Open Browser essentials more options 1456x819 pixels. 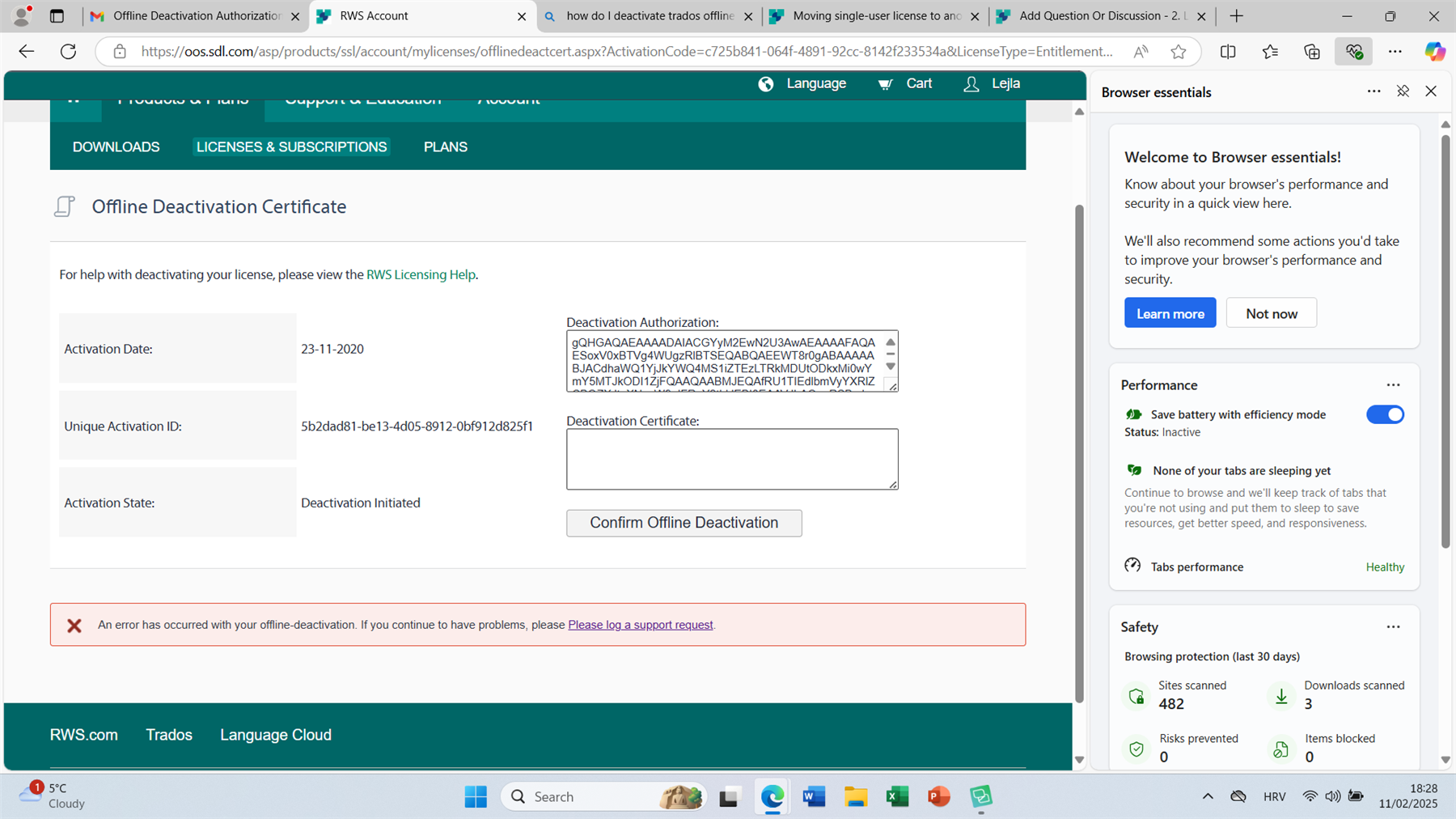1373,91
